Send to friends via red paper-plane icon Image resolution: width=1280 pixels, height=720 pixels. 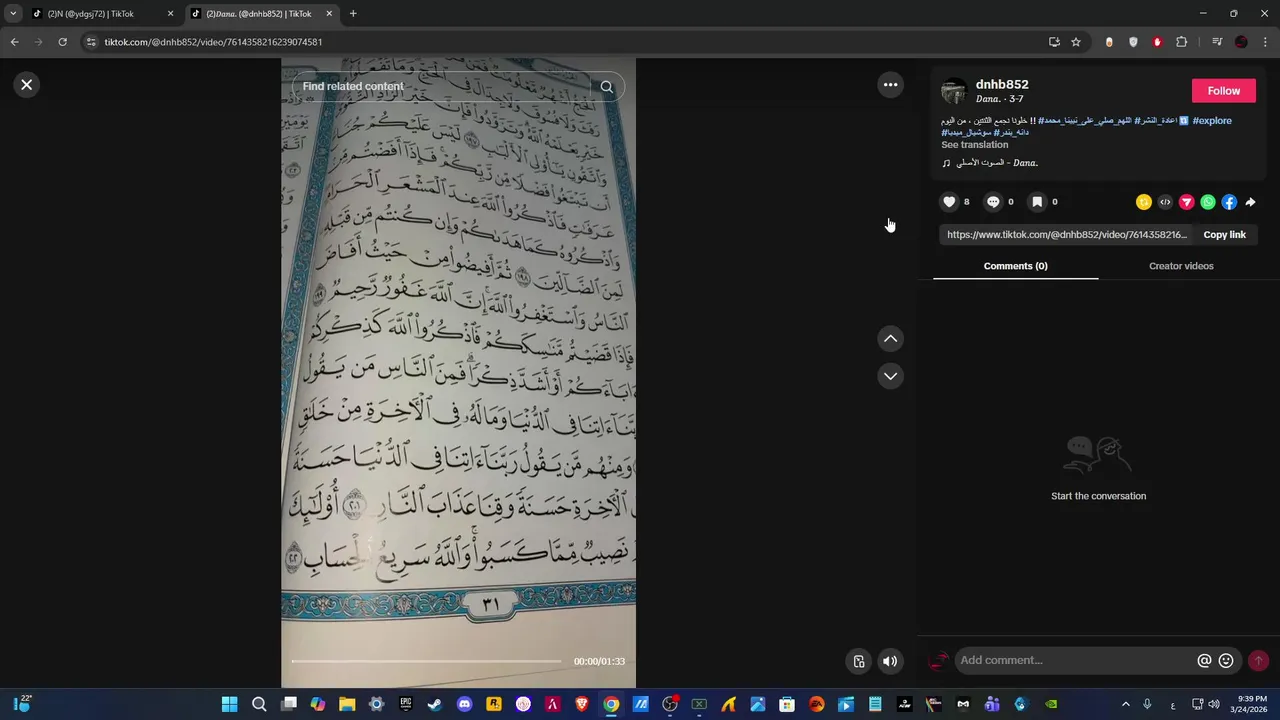[x=1186, y=202]
